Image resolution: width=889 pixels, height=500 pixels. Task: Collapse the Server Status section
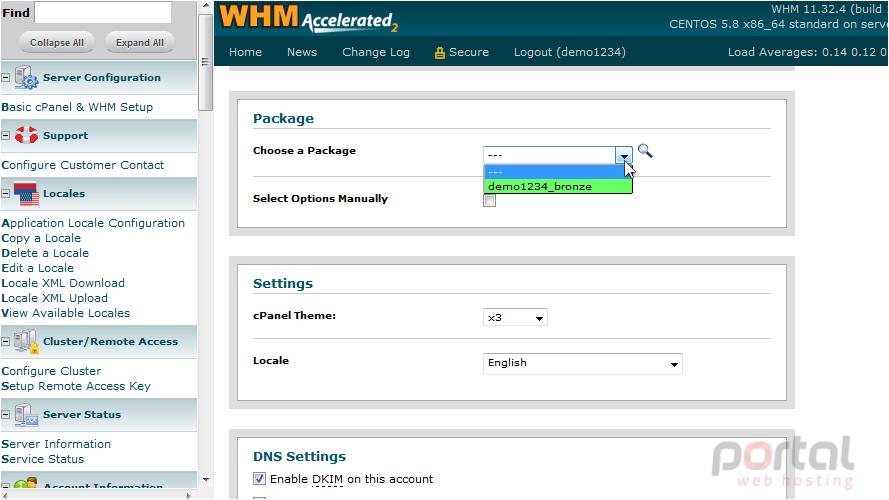(x=6, y=414)
